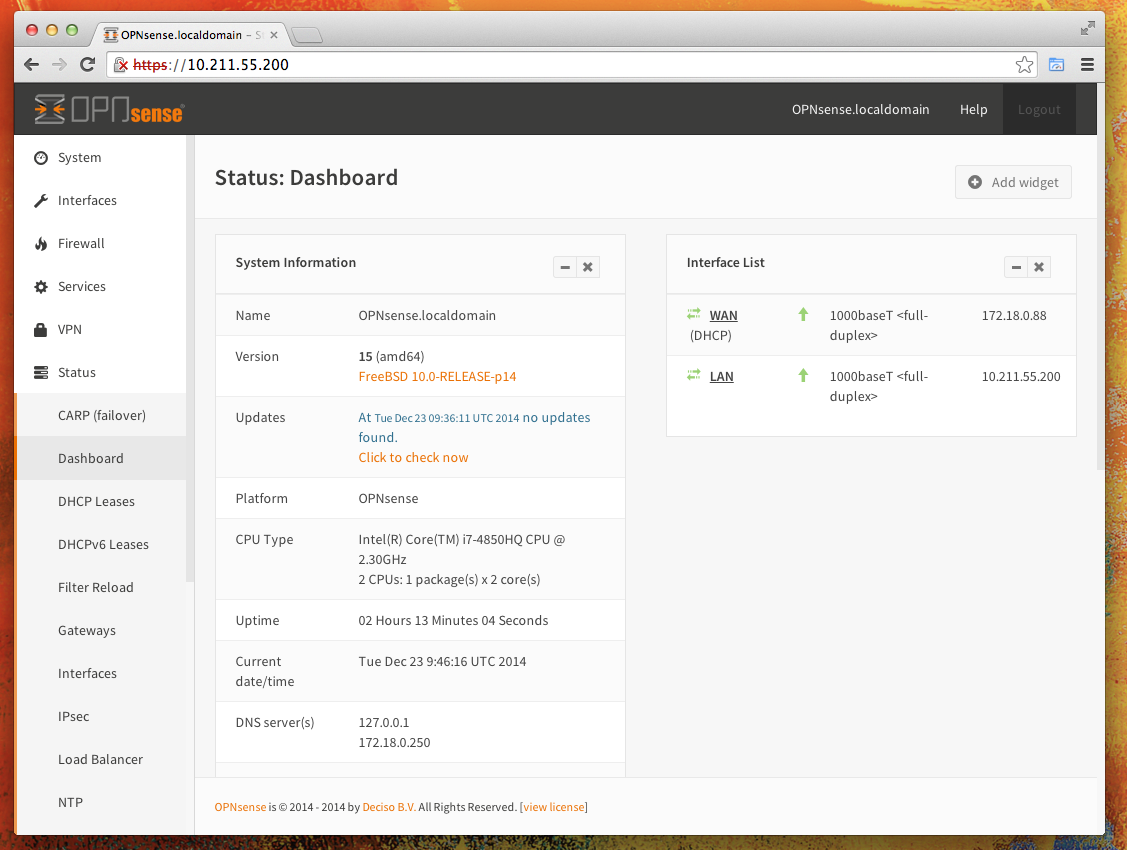Click the OPNsense logo in header
The width and height of the screenshot is (1127, 850).
[109, 109]
